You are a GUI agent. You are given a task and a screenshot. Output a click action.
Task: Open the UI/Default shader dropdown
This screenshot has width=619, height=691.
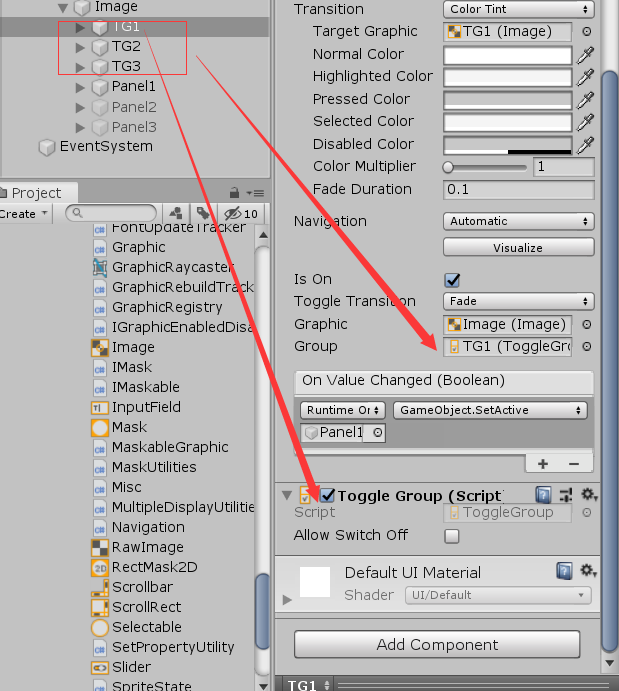point(498,595)
